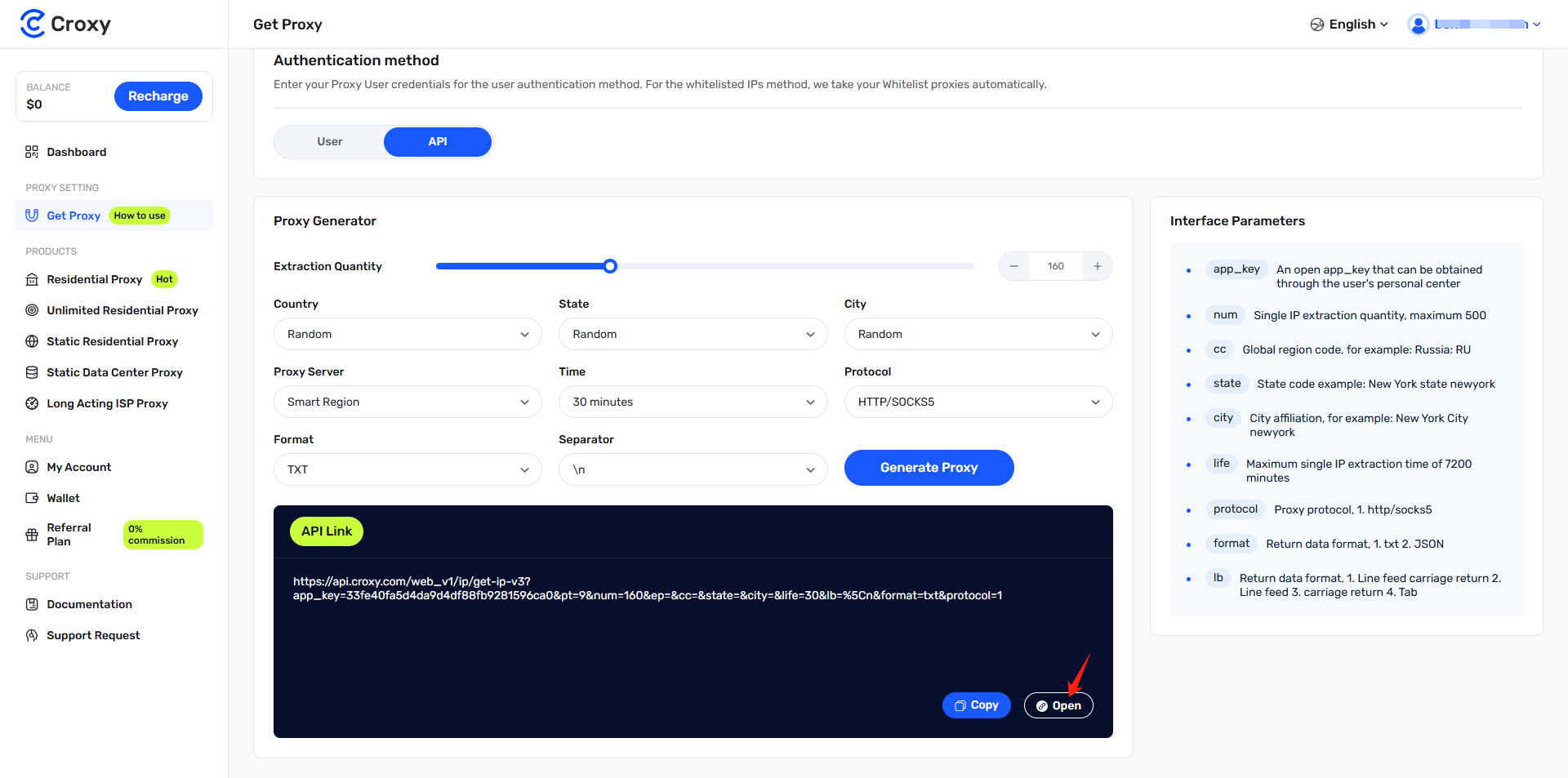Click the API Link label badge

327,531
